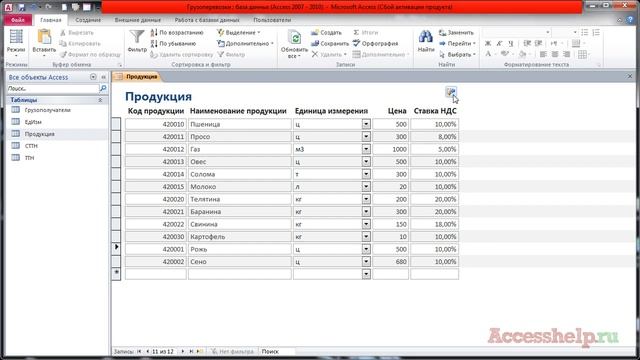Switch to Создание ribbon tab
Screen dimensions: 640x360
point(88,20)
